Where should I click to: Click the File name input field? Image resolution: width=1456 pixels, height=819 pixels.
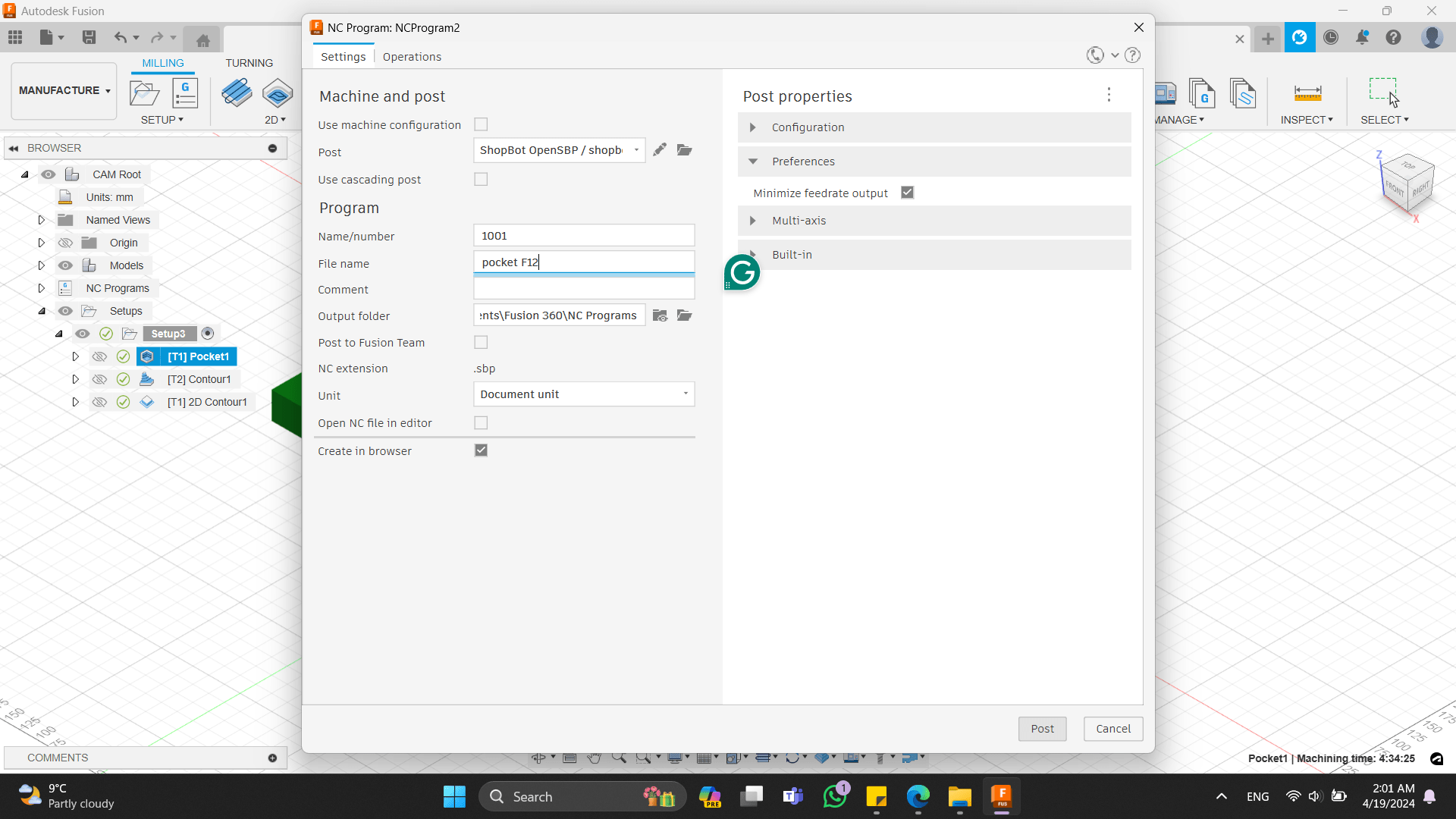(585, 262)
